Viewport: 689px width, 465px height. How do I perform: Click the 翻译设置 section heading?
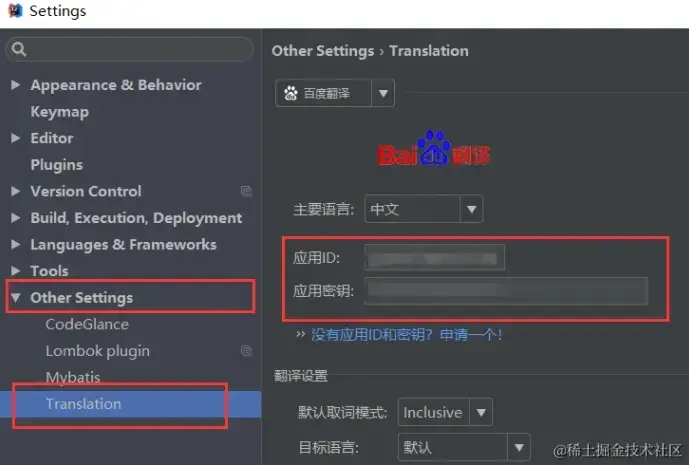pyautogui.click(x=301, y=376)
